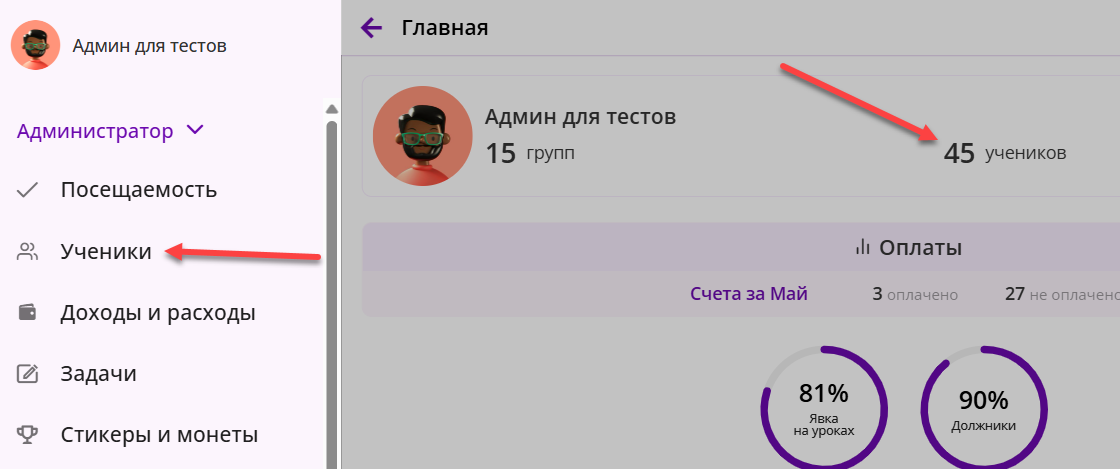Click the trophy icon for Стикеры и монеты
This screenshot has height=469, width=1120.
(x=27, y=435)
